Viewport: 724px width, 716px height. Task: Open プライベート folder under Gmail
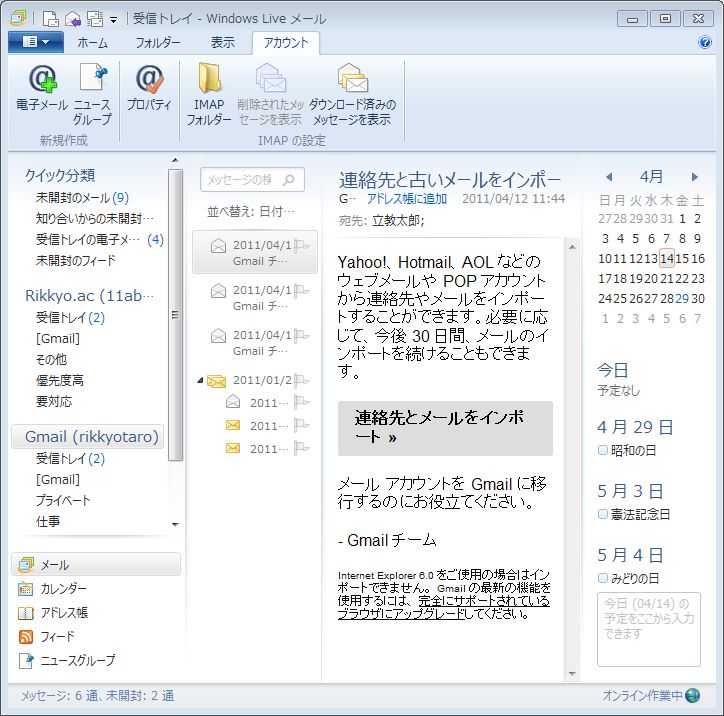pyautogui.click(x=63, y=500)
